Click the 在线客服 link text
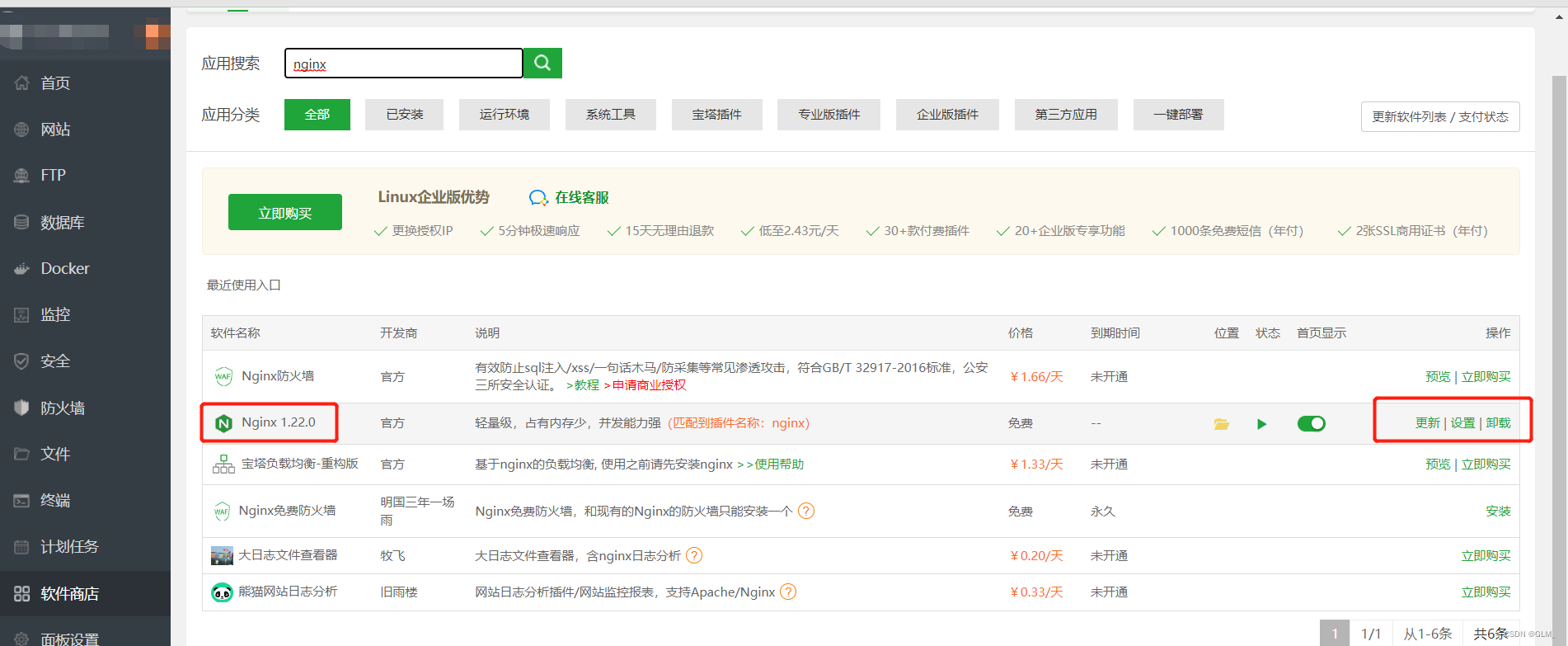 pos(582,198)
